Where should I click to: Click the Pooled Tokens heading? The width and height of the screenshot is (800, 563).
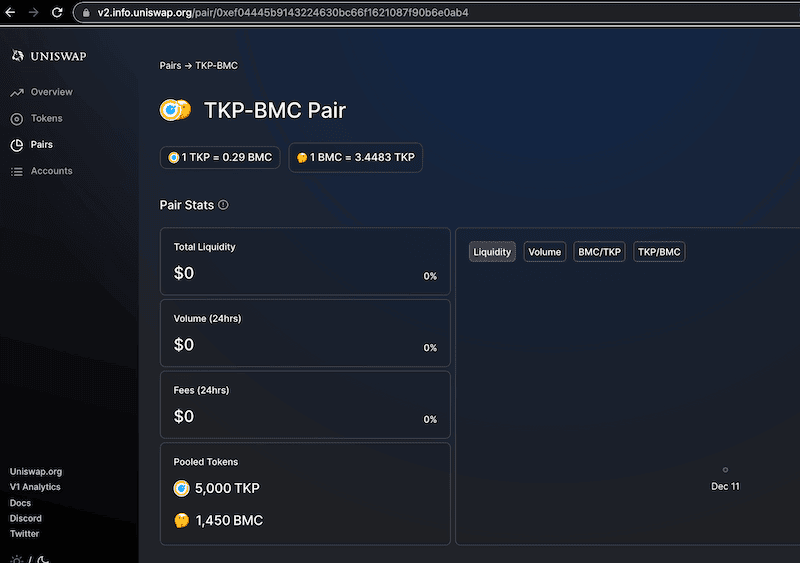(x=206, y=461)
